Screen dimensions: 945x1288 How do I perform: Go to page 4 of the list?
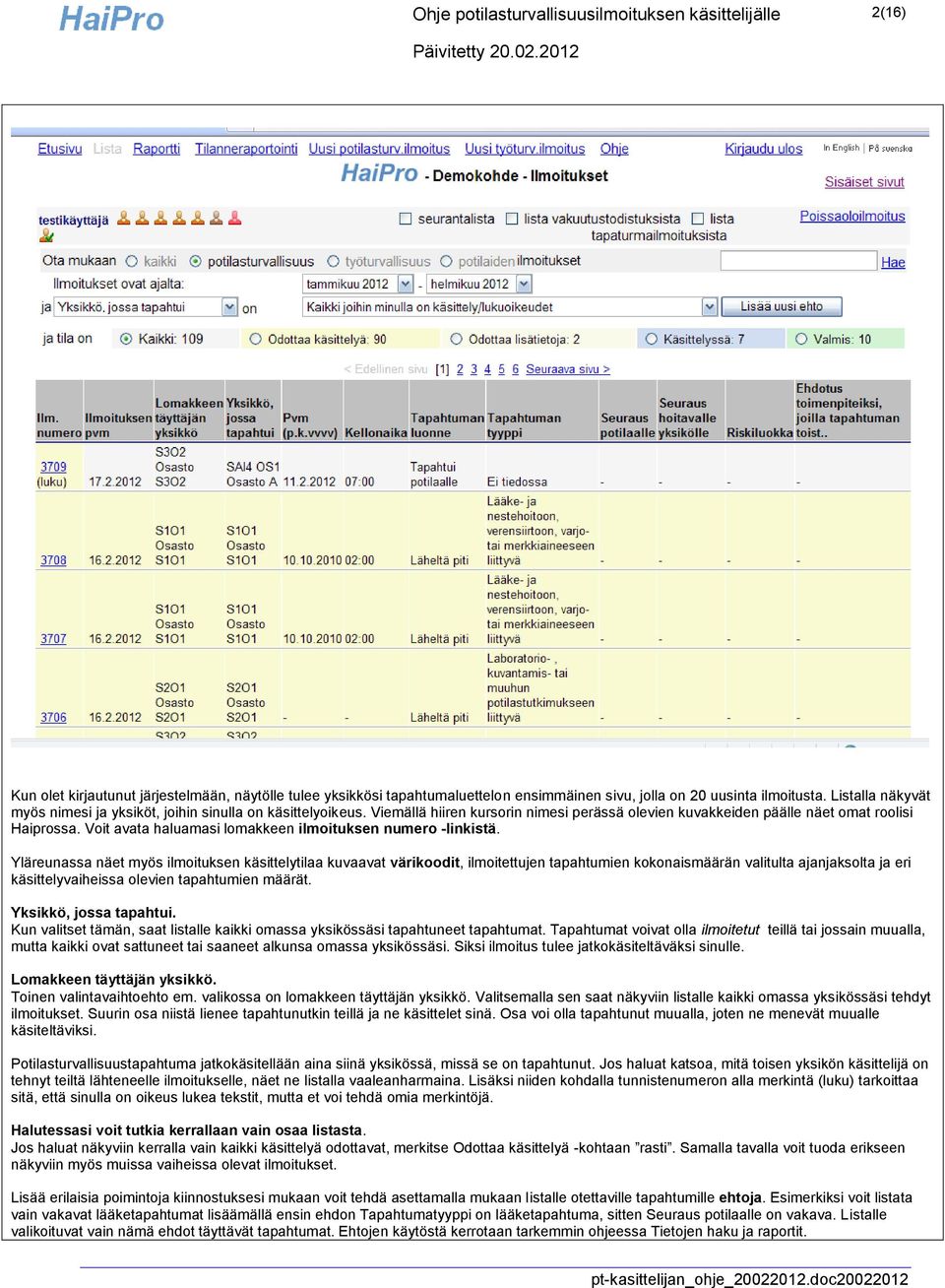point(487,369)
